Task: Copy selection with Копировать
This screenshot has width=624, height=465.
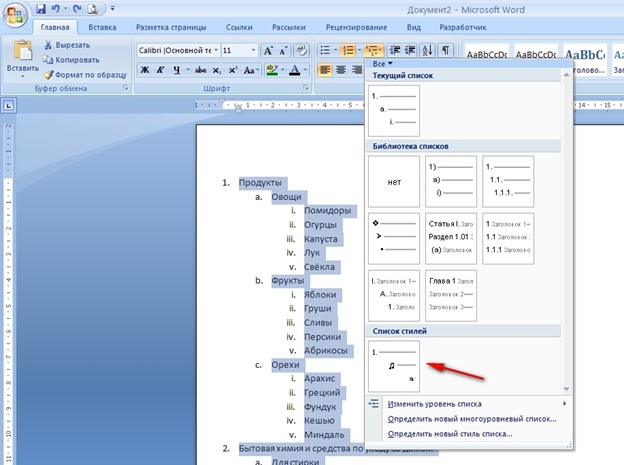Action: point(72,60)
